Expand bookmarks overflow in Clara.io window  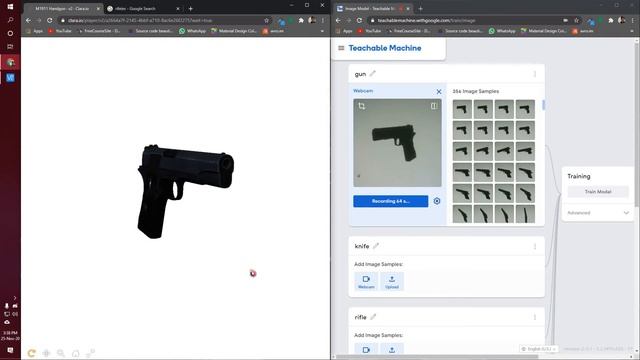(x=322, y=31)
